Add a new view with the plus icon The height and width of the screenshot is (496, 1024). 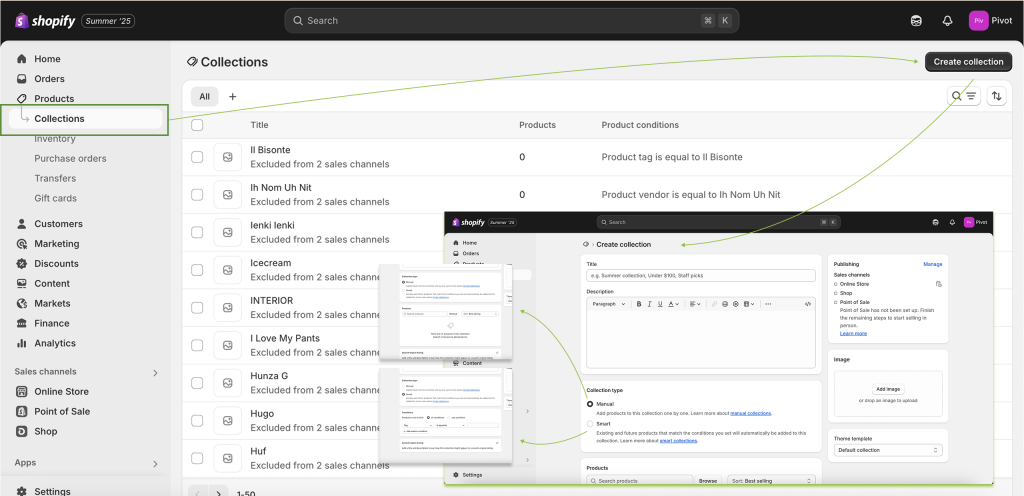point(232,97)
